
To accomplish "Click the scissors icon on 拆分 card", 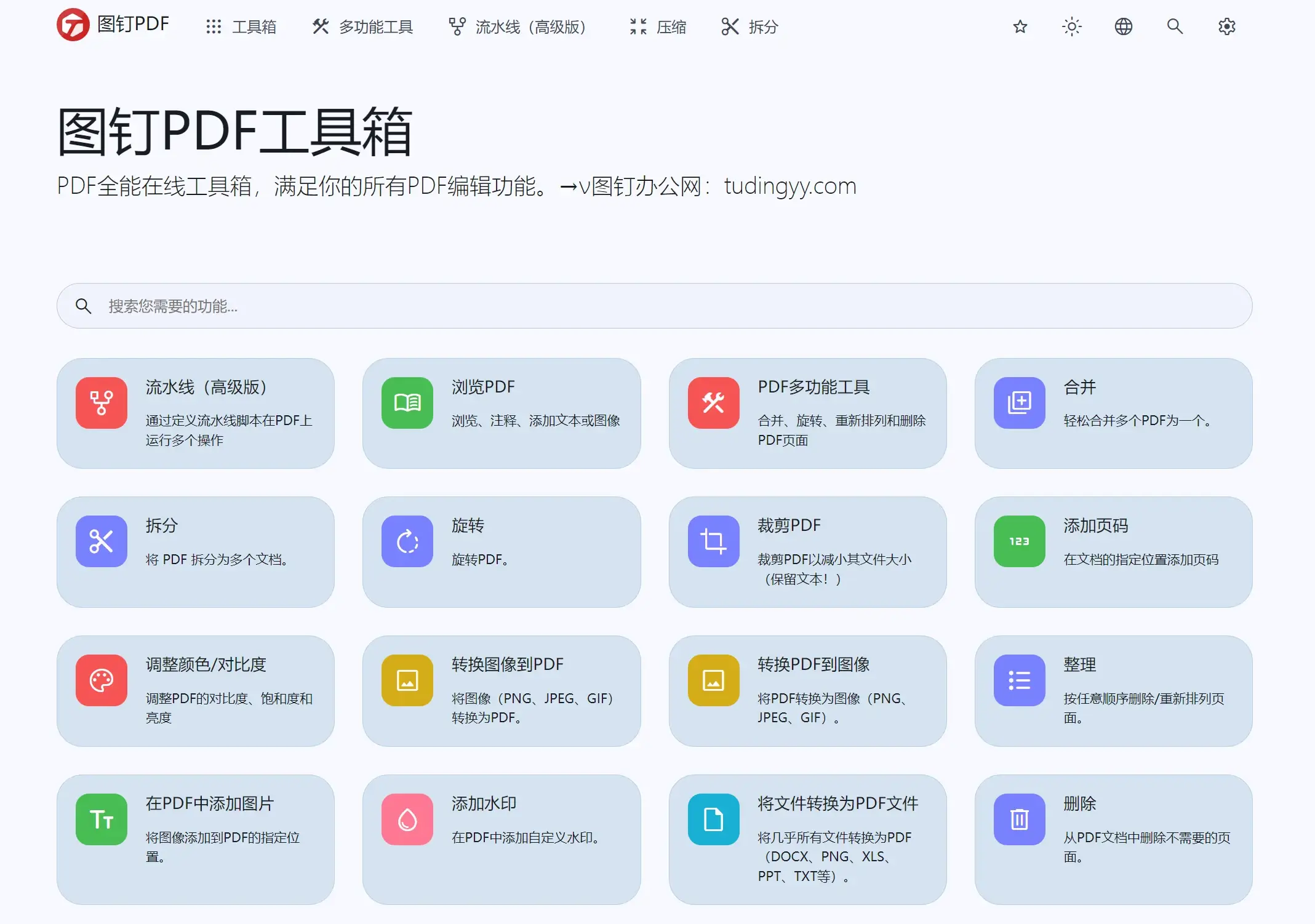I will click(102, 541).
